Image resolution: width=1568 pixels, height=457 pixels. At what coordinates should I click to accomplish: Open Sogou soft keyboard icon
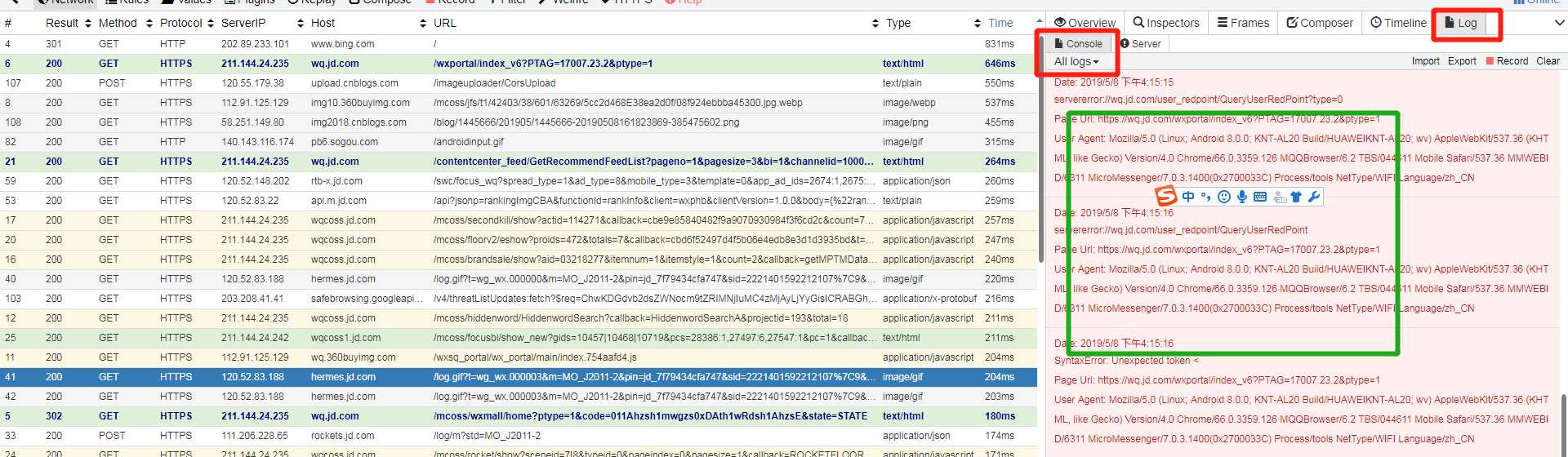coord(1259,197)
